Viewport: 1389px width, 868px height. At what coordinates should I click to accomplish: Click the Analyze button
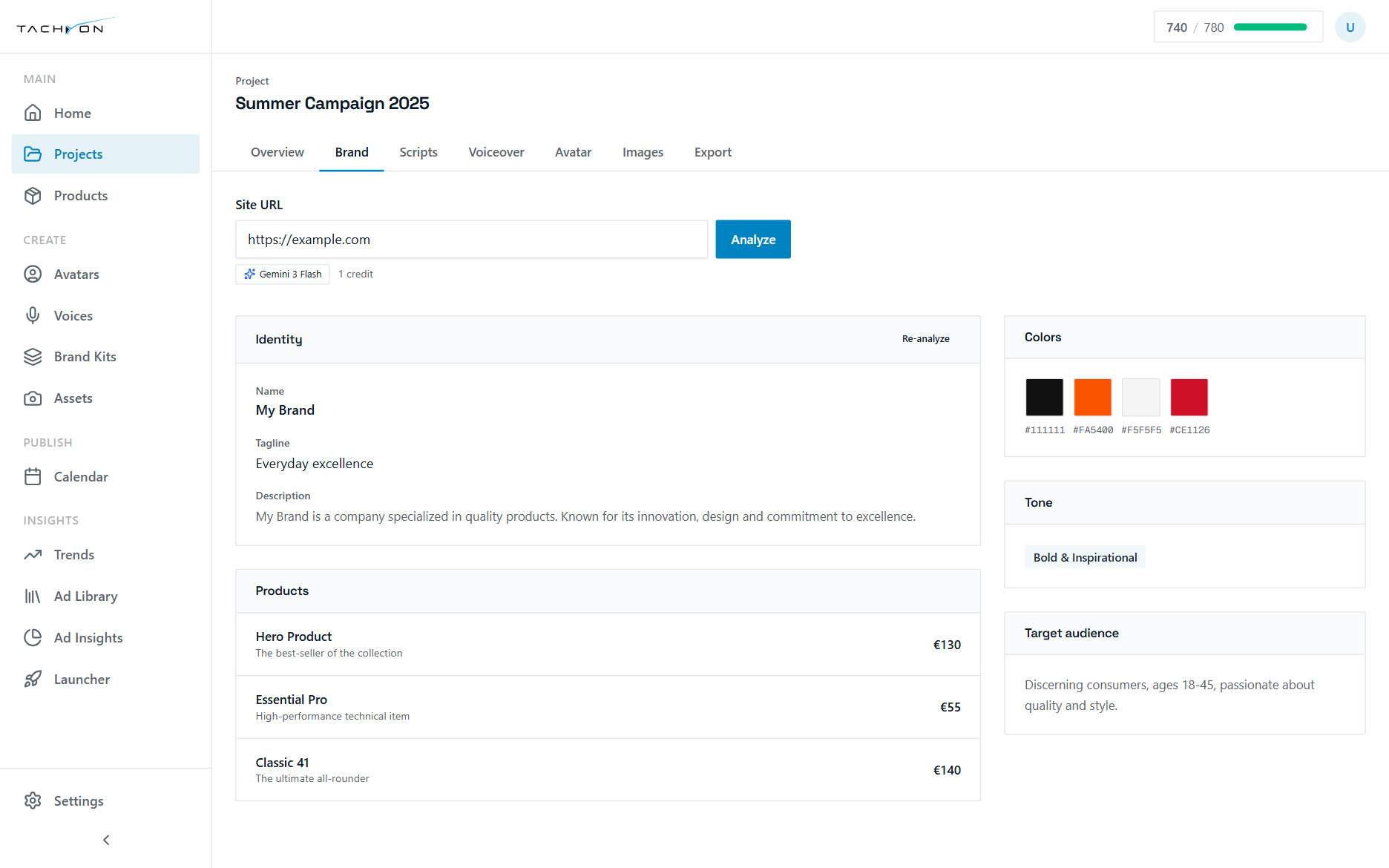753,239
